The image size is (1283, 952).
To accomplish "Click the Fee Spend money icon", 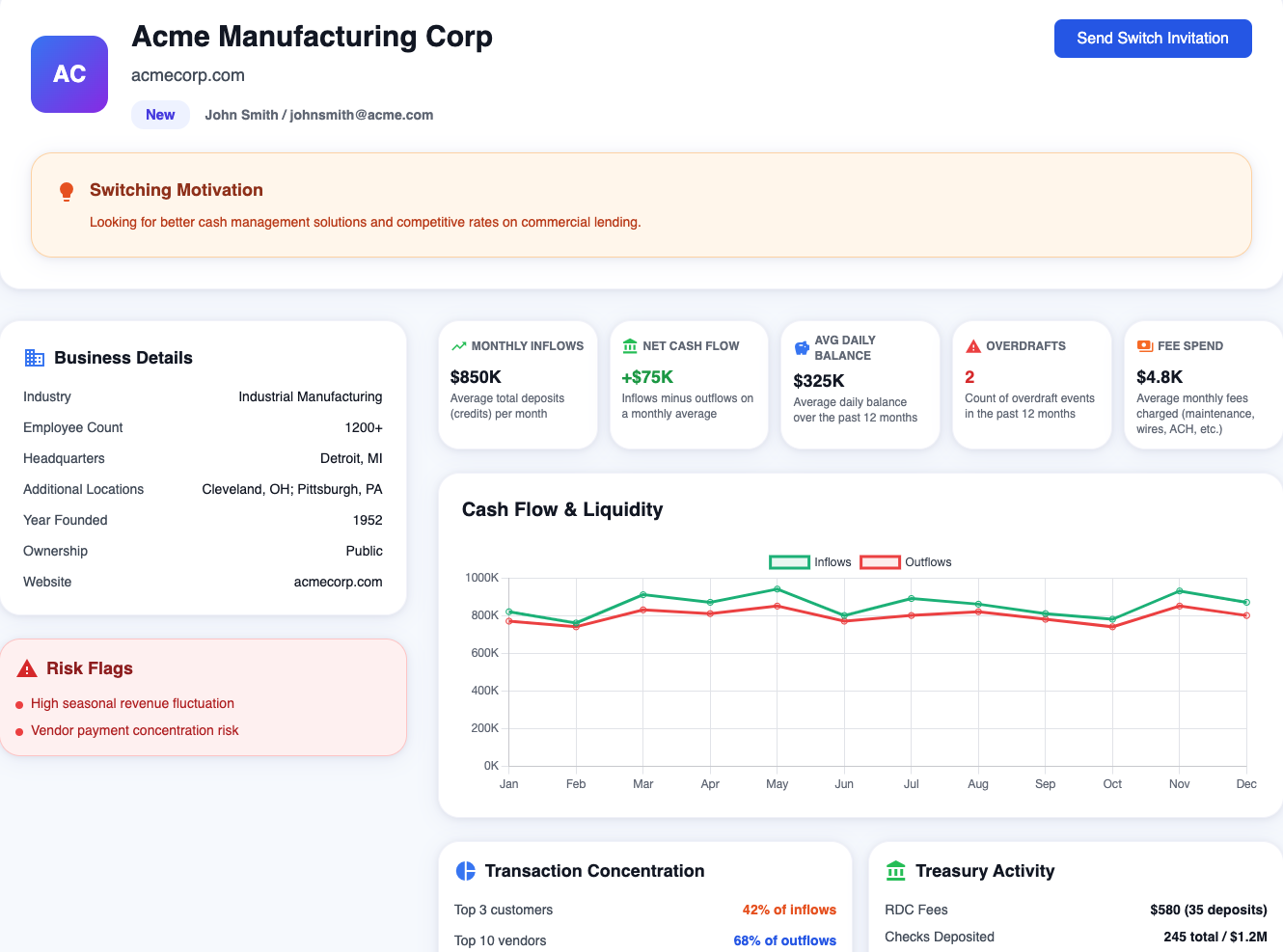I will pos(1145,346).
